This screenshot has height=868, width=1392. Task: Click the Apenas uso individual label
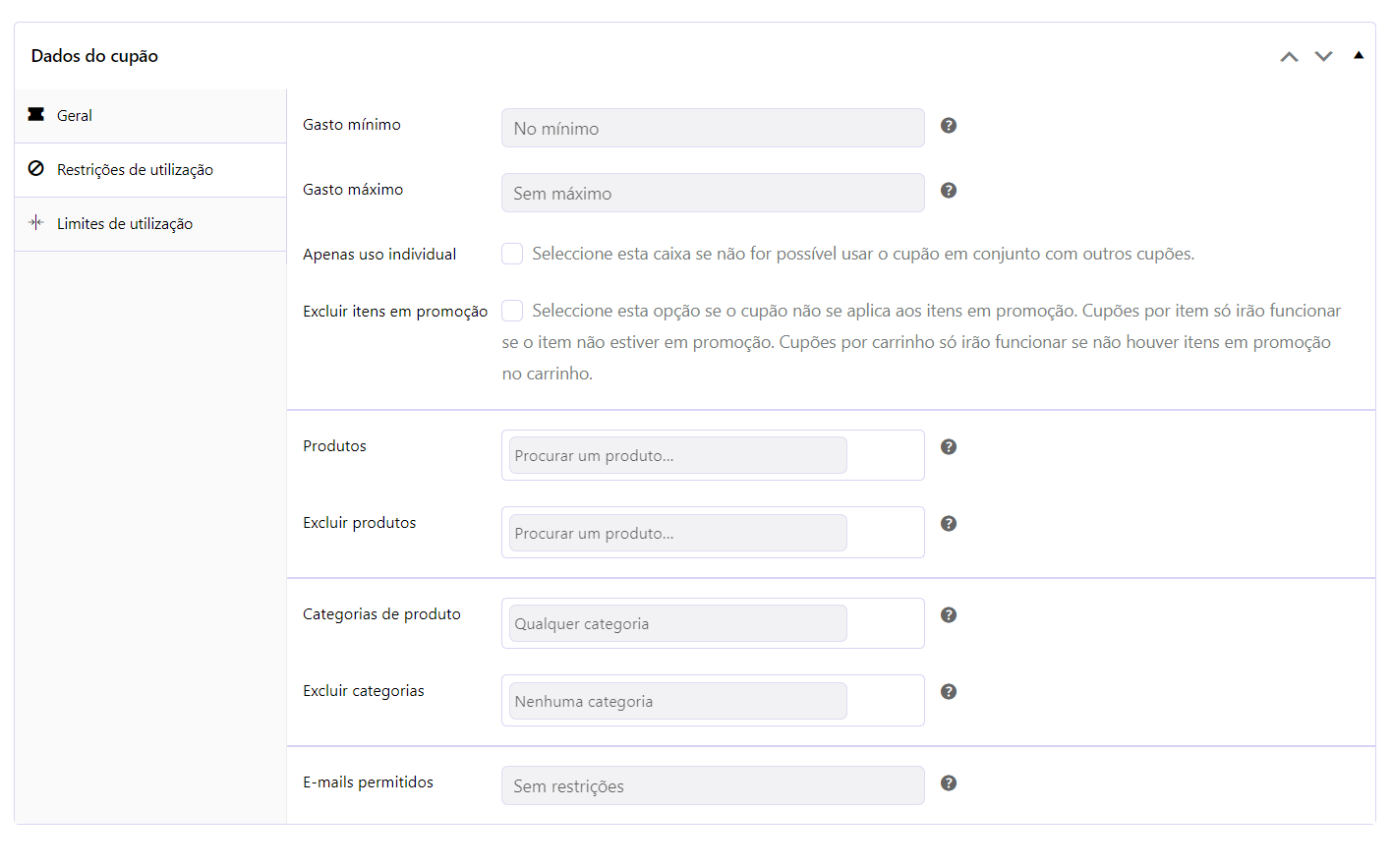pyautogui.click(x=379, y=254)
